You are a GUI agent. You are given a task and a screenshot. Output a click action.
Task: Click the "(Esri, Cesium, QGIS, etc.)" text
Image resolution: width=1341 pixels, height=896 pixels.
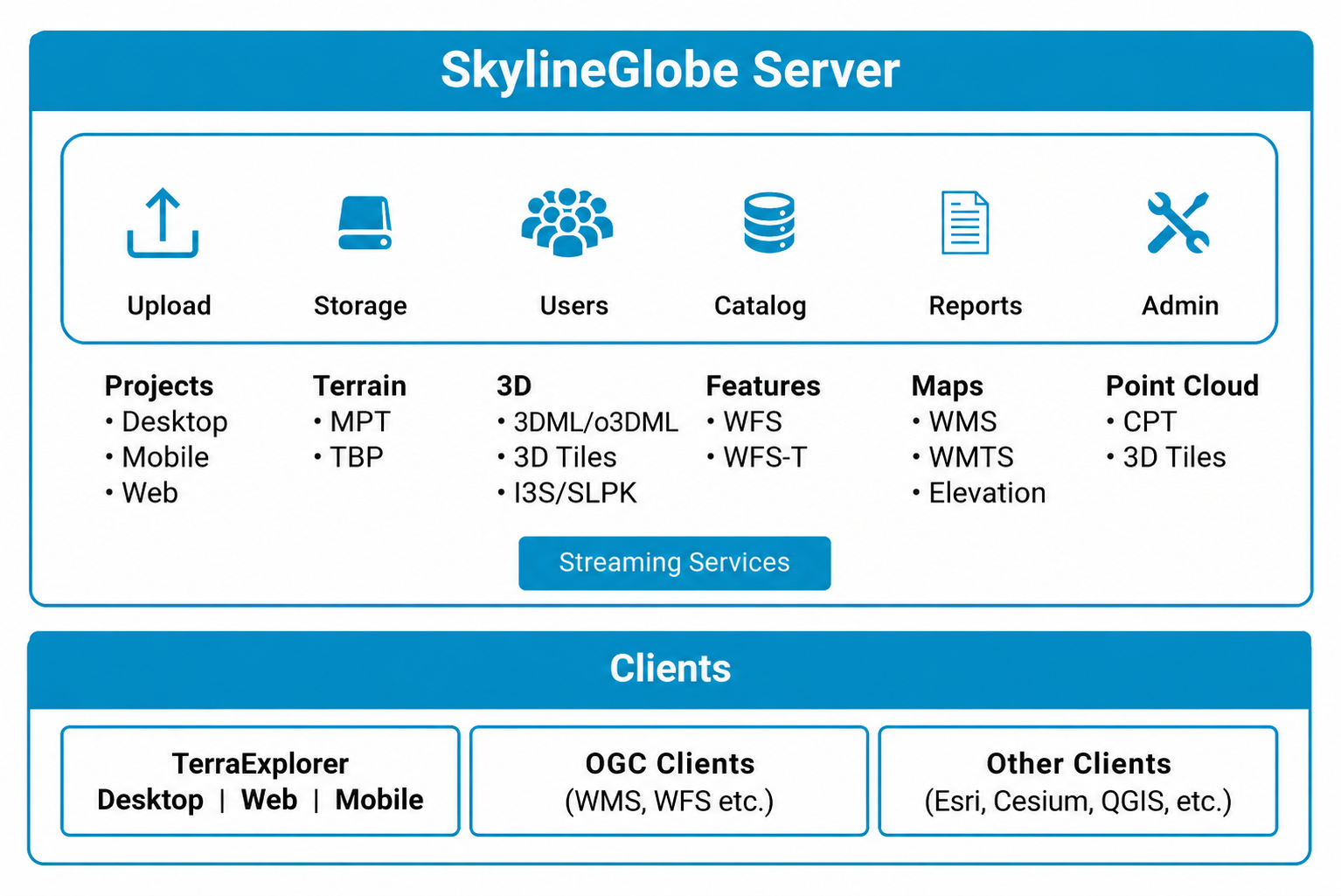1078,801
